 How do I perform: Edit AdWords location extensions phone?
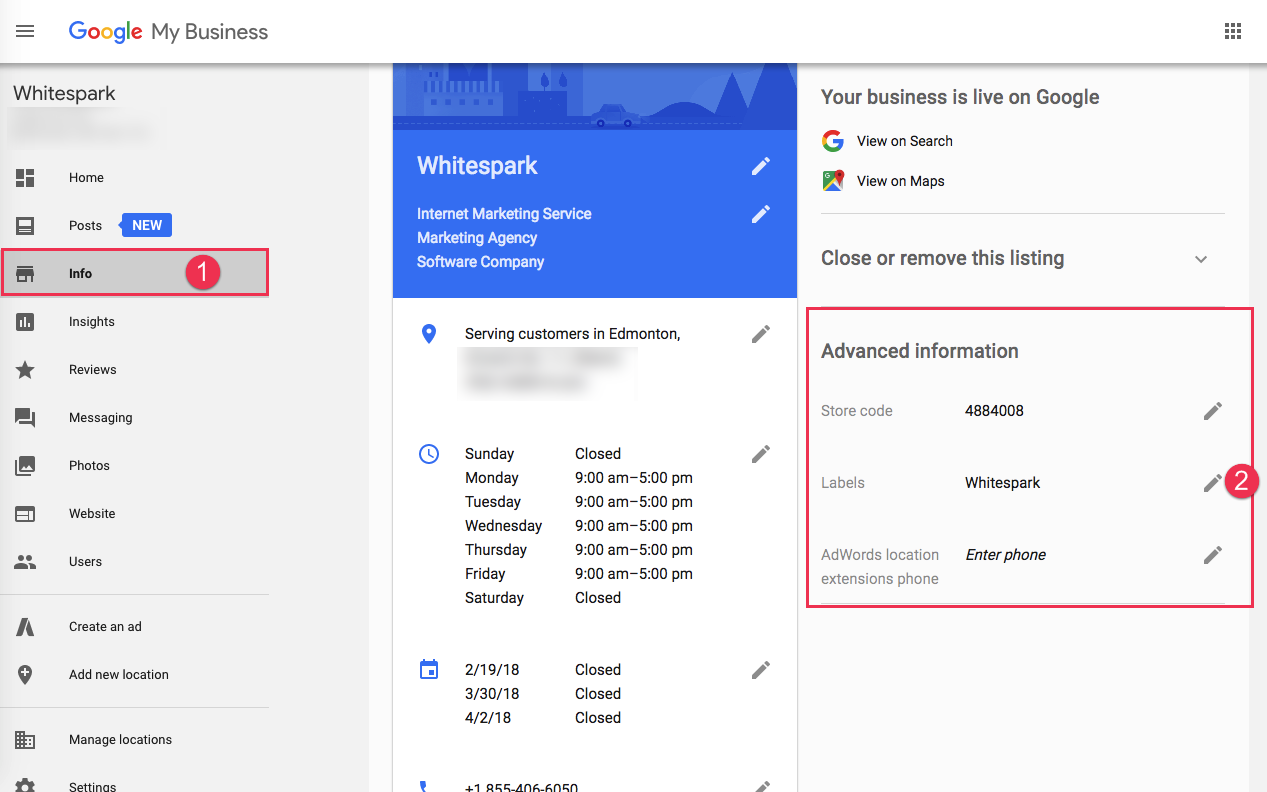coord(1212,555)
